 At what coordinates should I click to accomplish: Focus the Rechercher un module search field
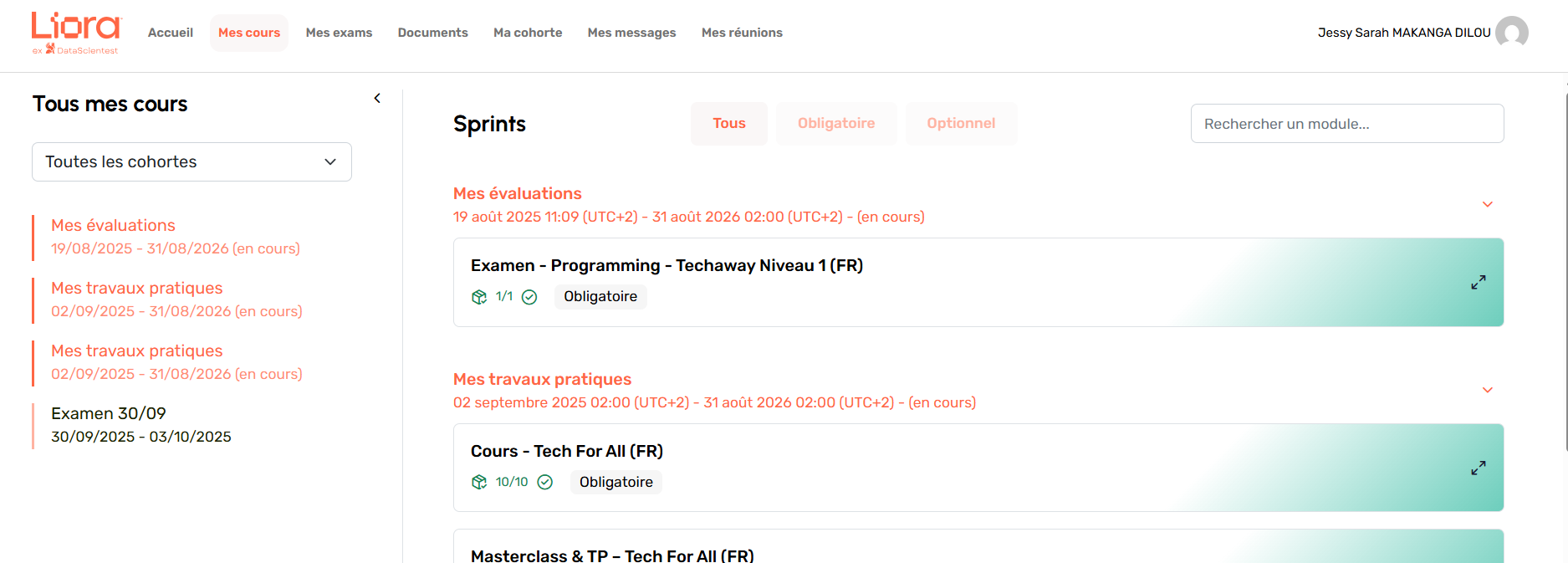pos(1347,124)
